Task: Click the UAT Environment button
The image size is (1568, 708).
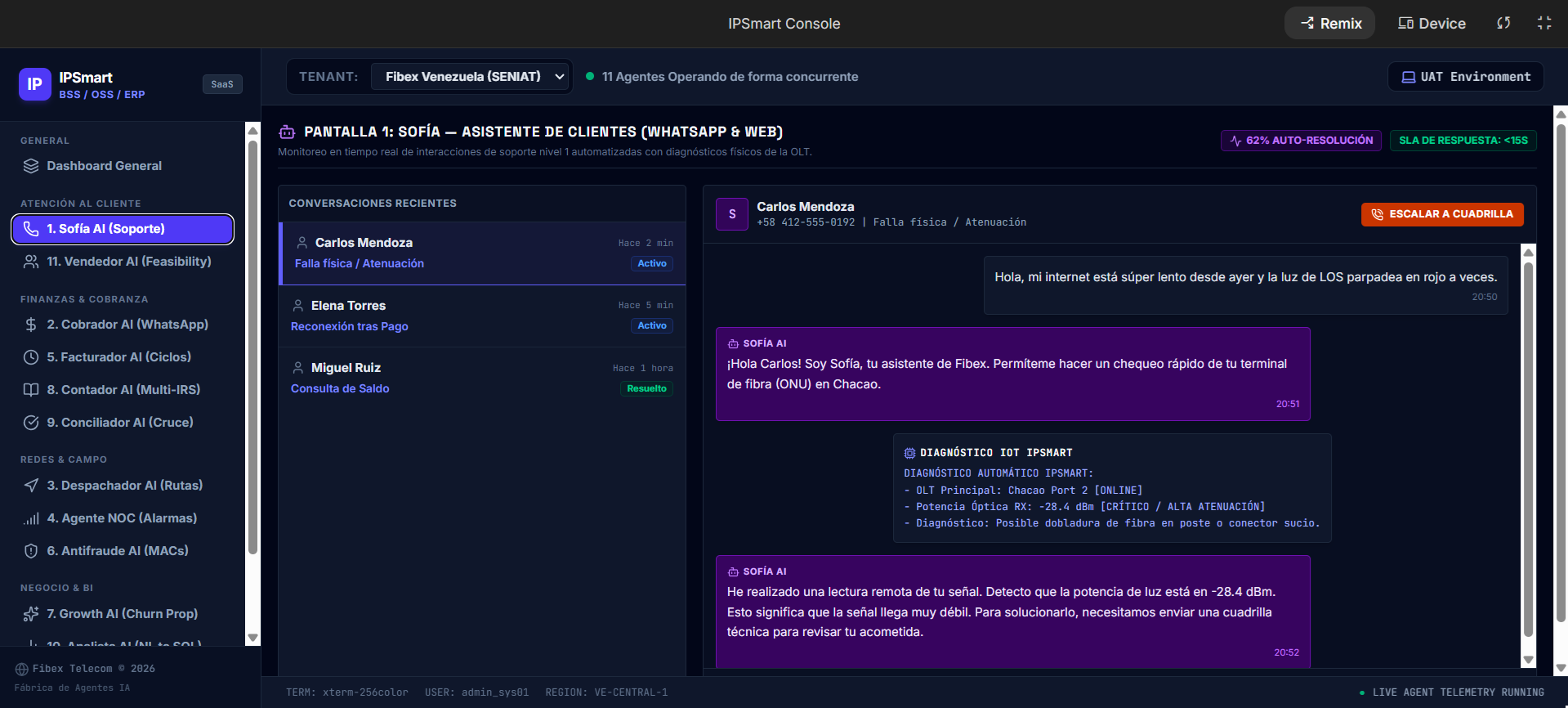Action: (1466, 77)
